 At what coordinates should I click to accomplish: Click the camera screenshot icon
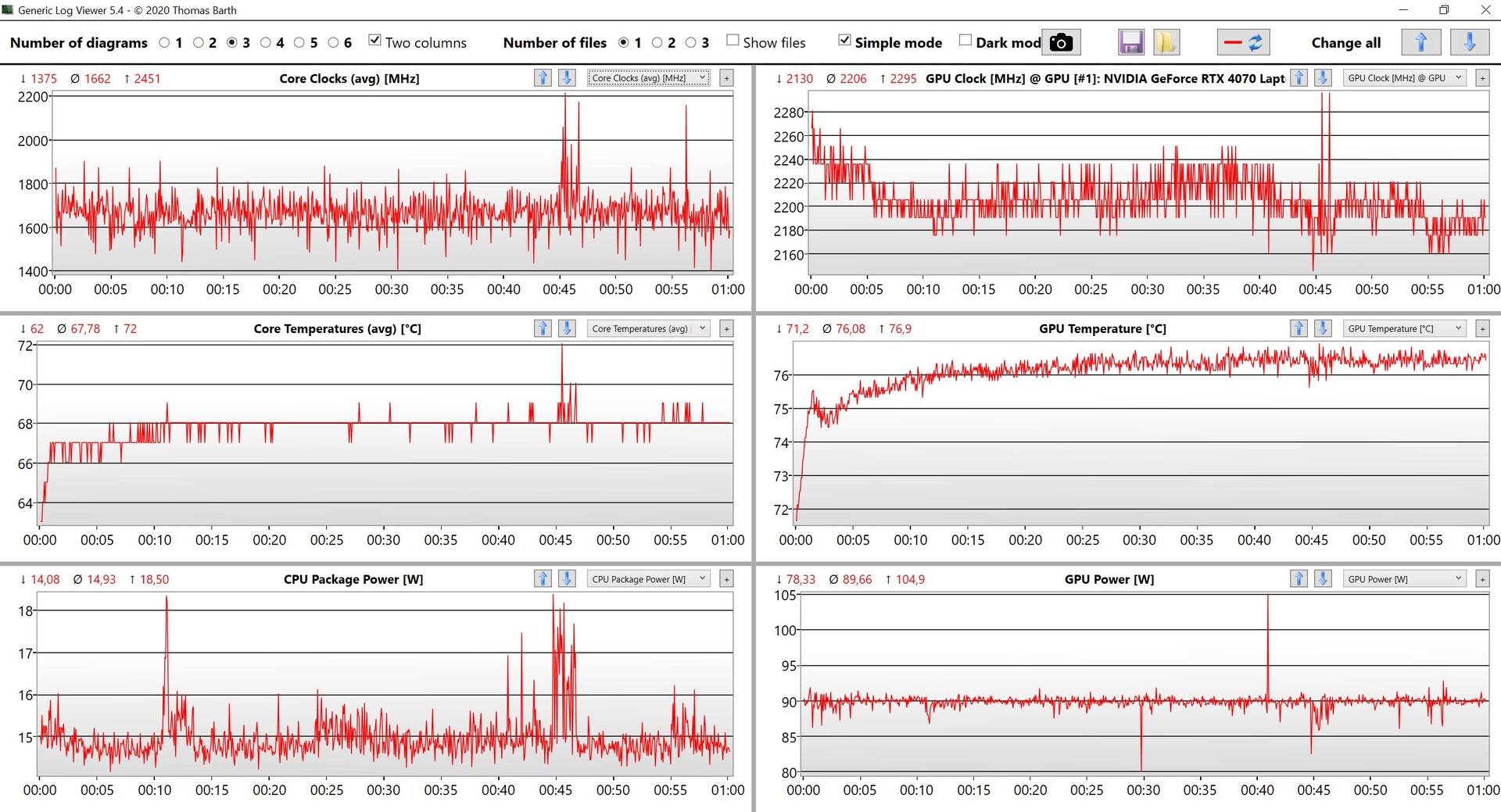(x=1061, y=43)
